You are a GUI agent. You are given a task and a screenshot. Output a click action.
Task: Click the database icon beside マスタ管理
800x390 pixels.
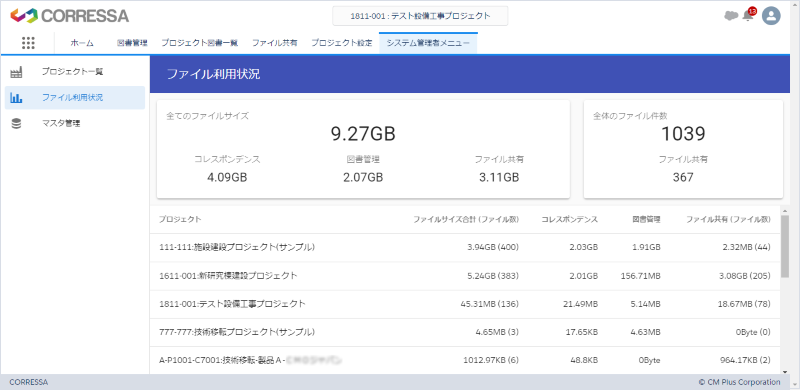pos(16,124)
